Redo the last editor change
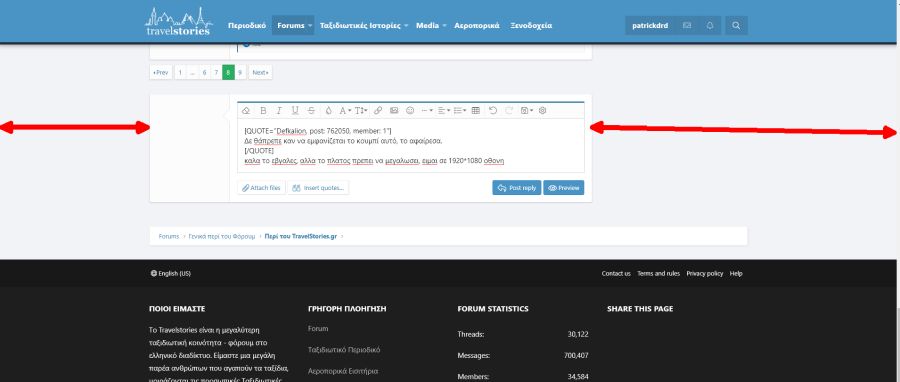This screenshot has height=382, width=900. click(x=509, y=111)
